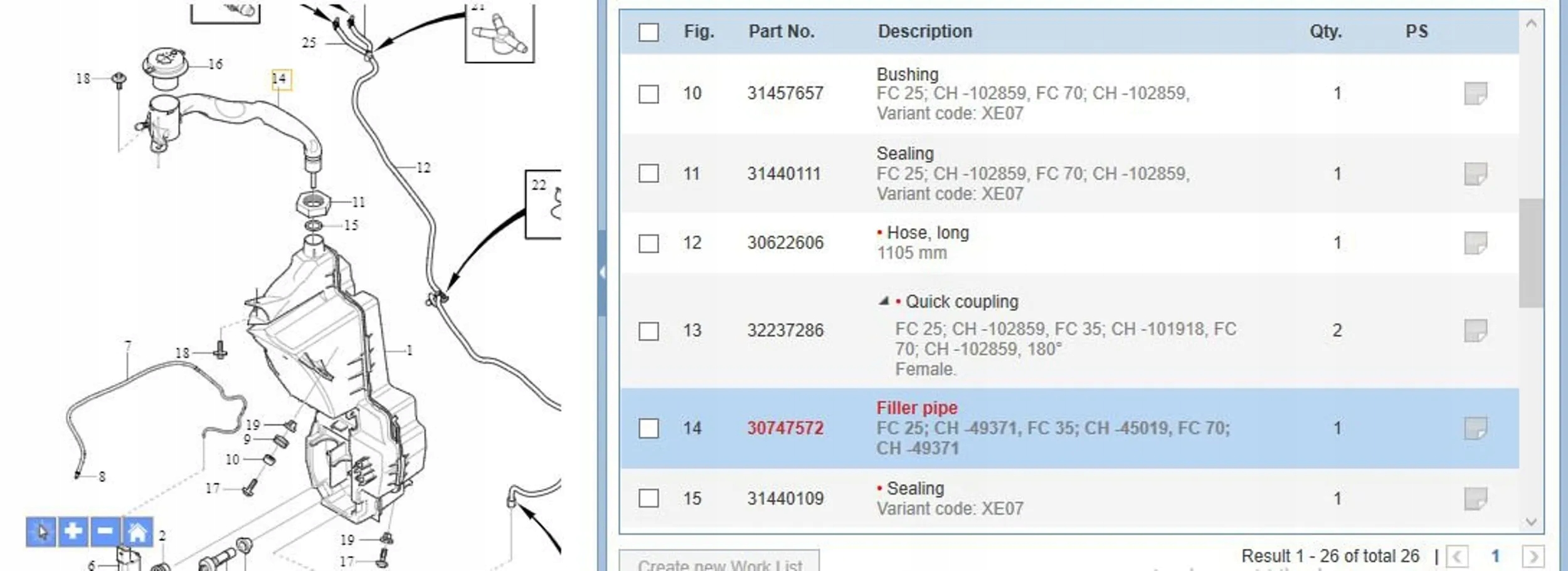Image resolution: width=1568 pixels, height=571 pixels.
Task: Click part number 31457657
Action: 785,93
